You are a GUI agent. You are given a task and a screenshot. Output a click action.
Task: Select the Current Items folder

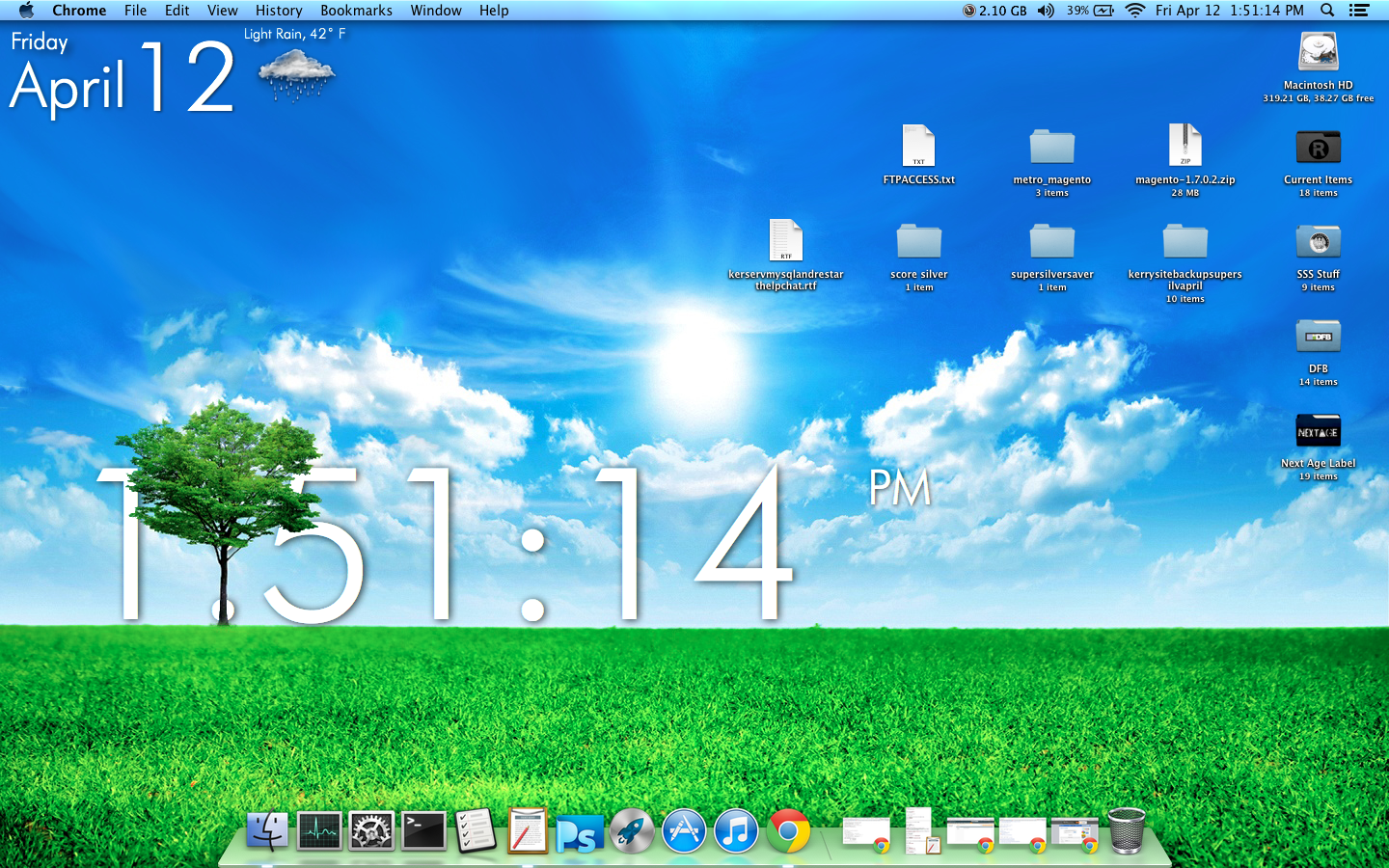[x=1319, y=147]
